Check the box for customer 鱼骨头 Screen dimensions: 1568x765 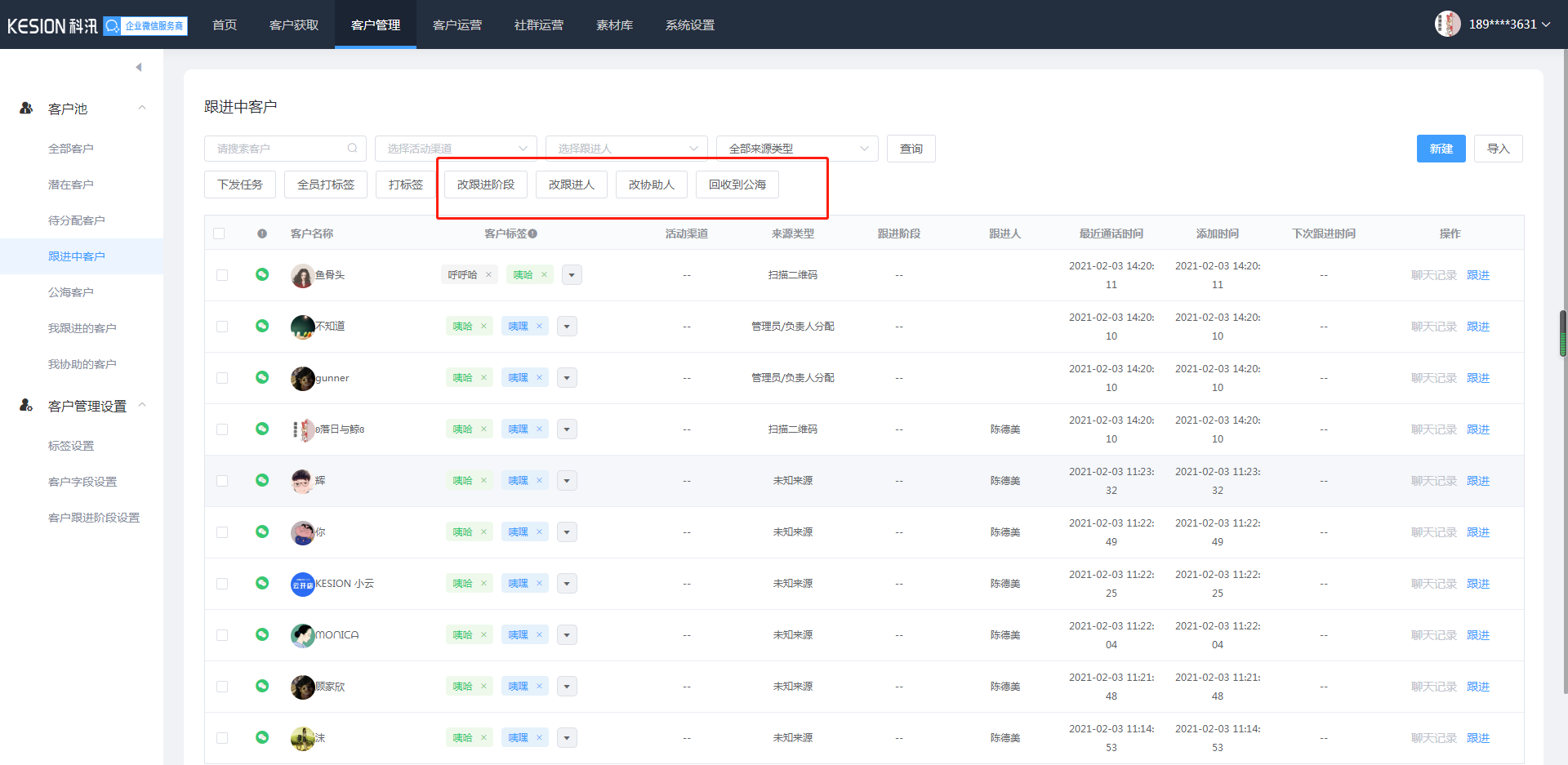coord(222,275)
